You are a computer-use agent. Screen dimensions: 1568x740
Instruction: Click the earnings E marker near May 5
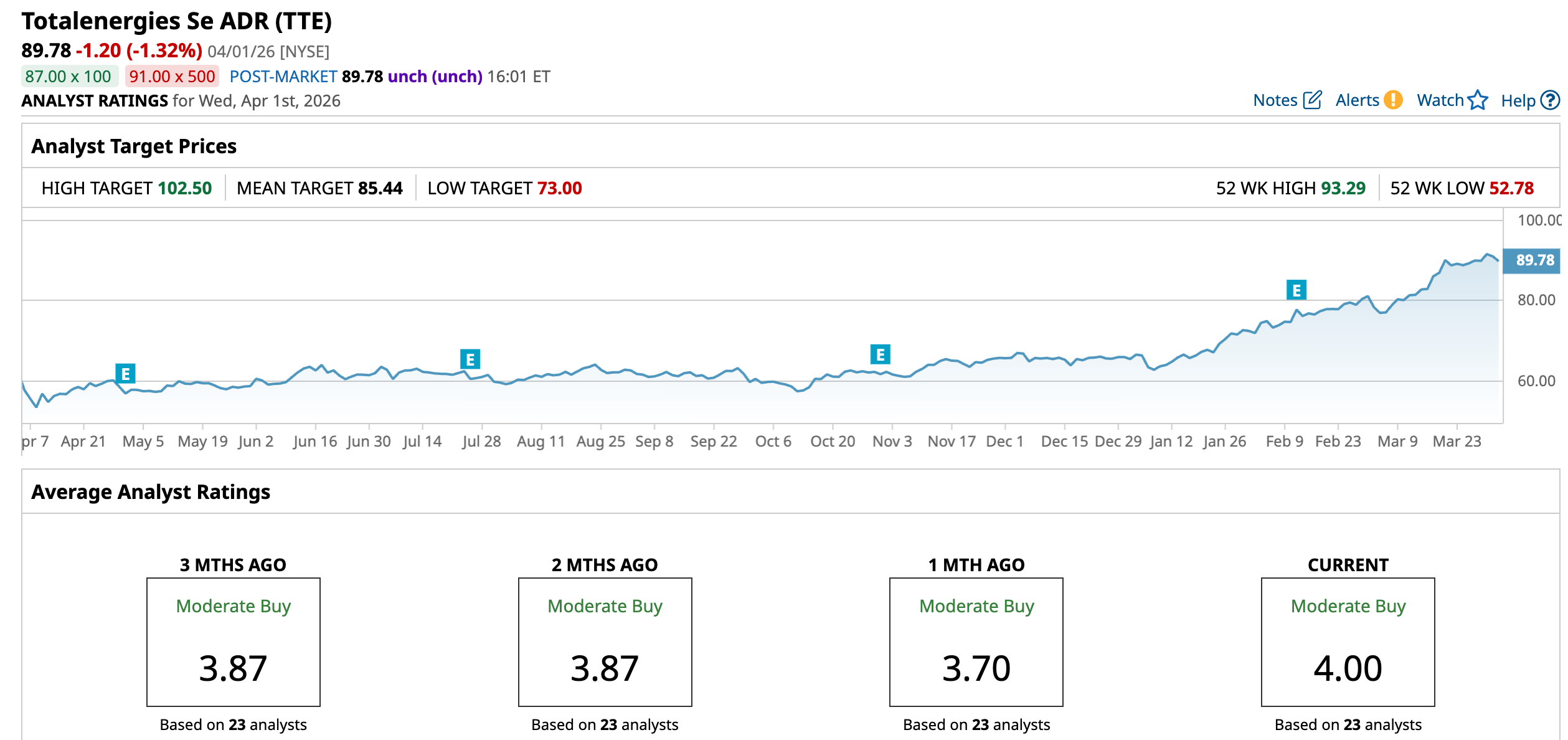coord(125,374)
